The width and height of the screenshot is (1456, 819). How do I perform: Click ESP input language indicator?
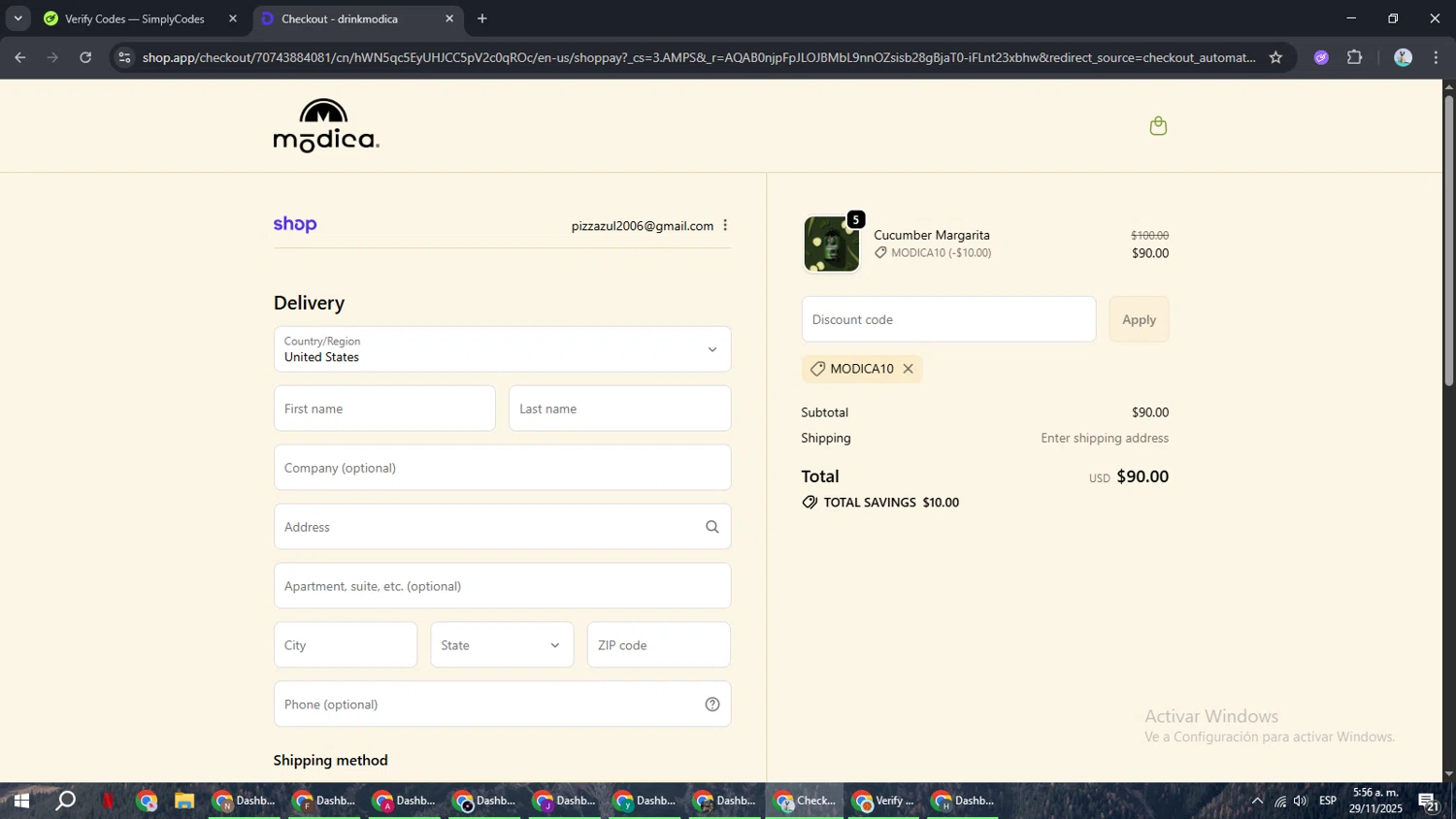pos(1328,802)
